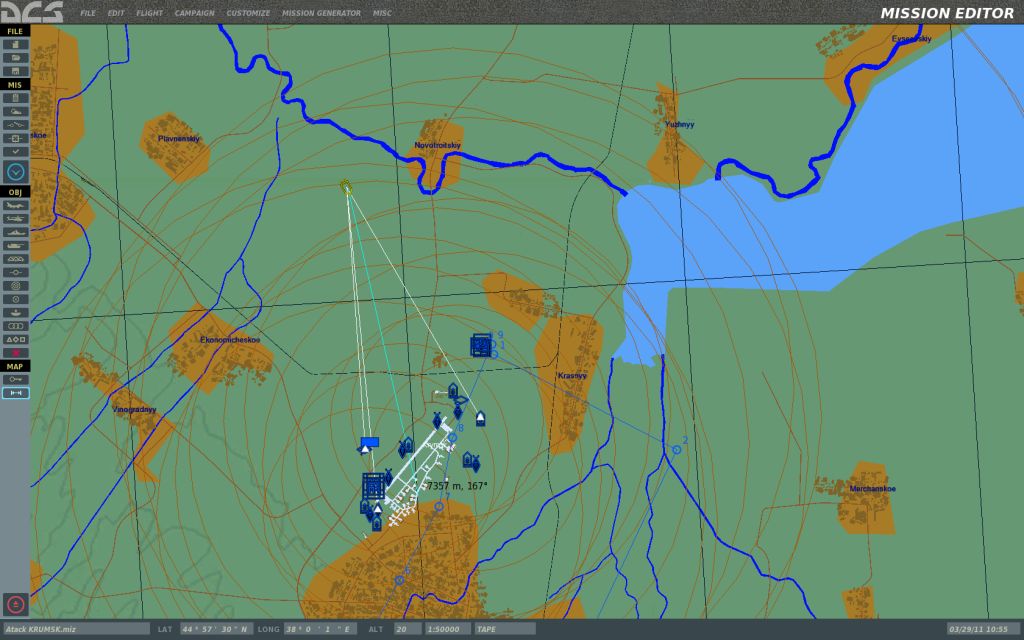1024x640 pixels.
Task: Select waypoint 2 on the map route
Action: (x=677, y=449)
